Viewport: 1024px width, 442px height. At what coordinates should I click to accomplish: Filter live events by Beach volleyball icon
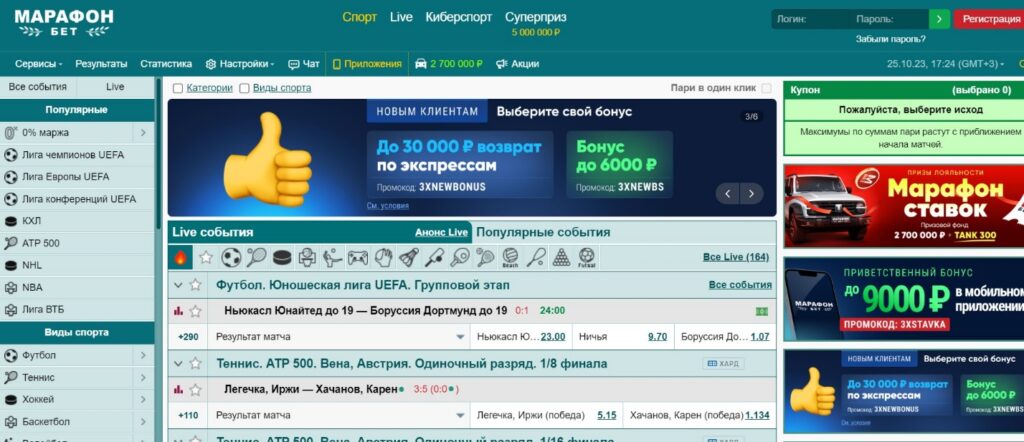510,257
